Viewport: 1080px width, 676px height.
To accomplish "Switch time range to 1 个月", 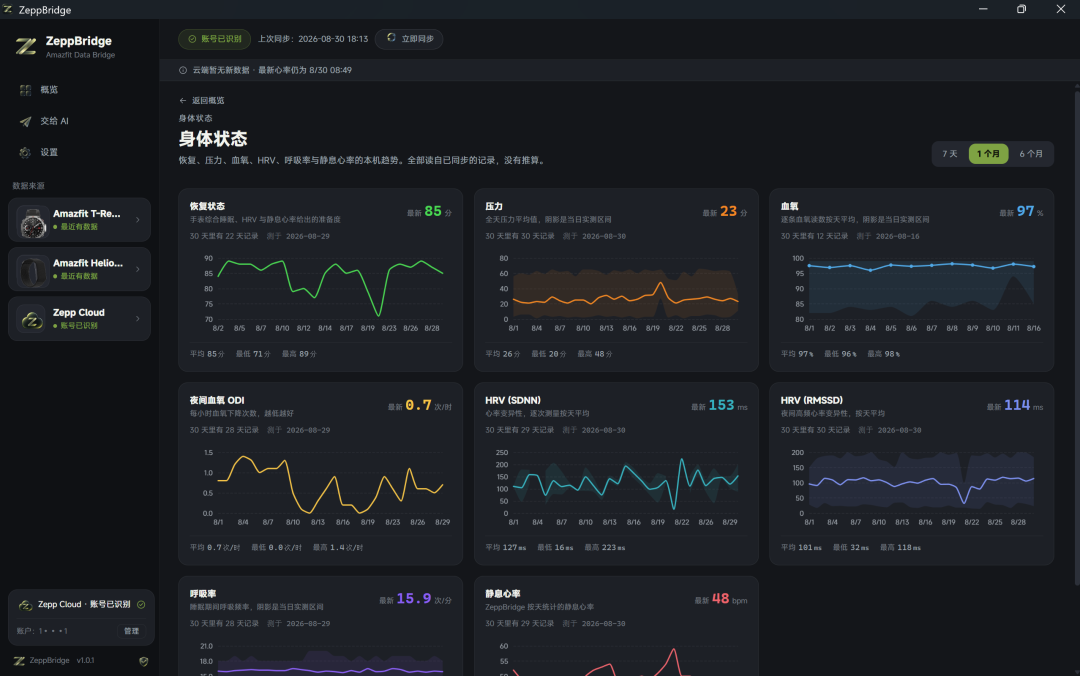I will pos(988,154).
